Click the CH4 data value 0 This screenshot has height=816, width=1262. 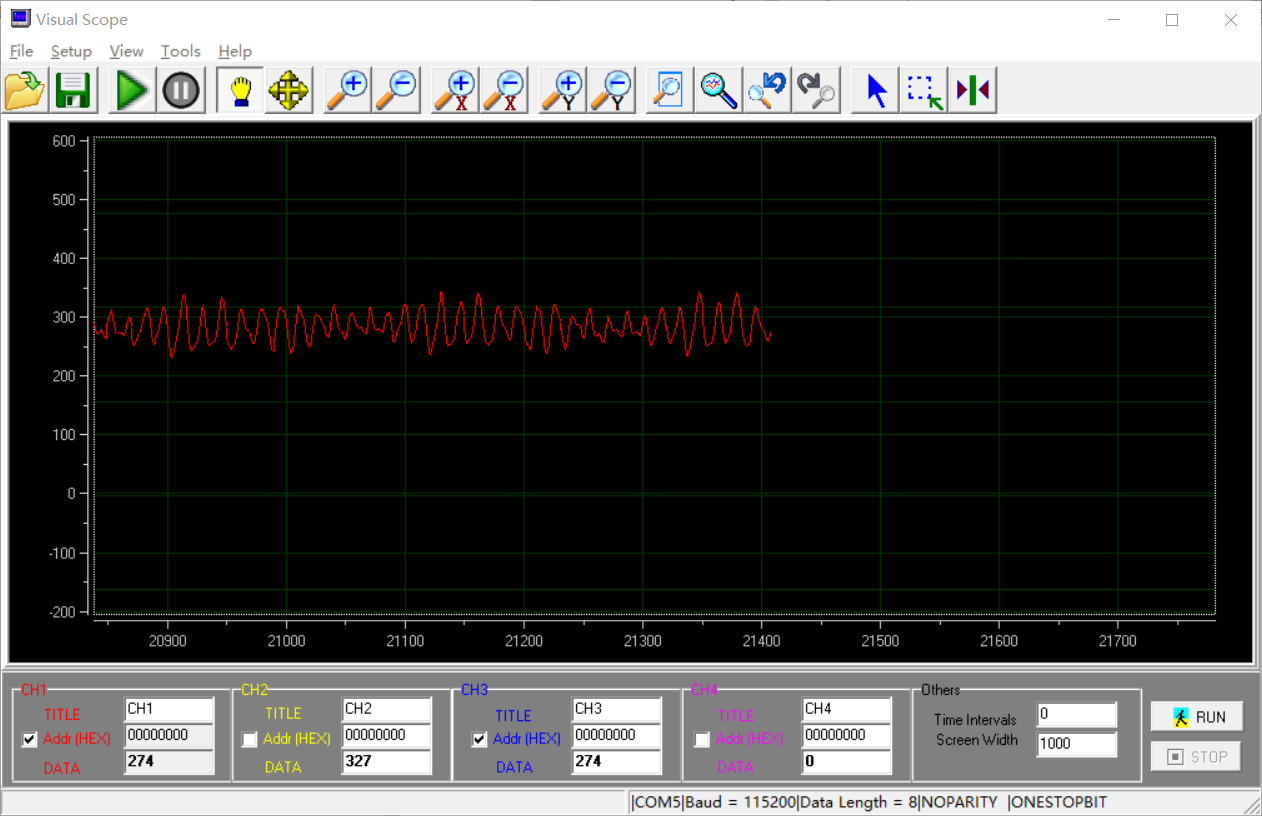pos(846,762)
